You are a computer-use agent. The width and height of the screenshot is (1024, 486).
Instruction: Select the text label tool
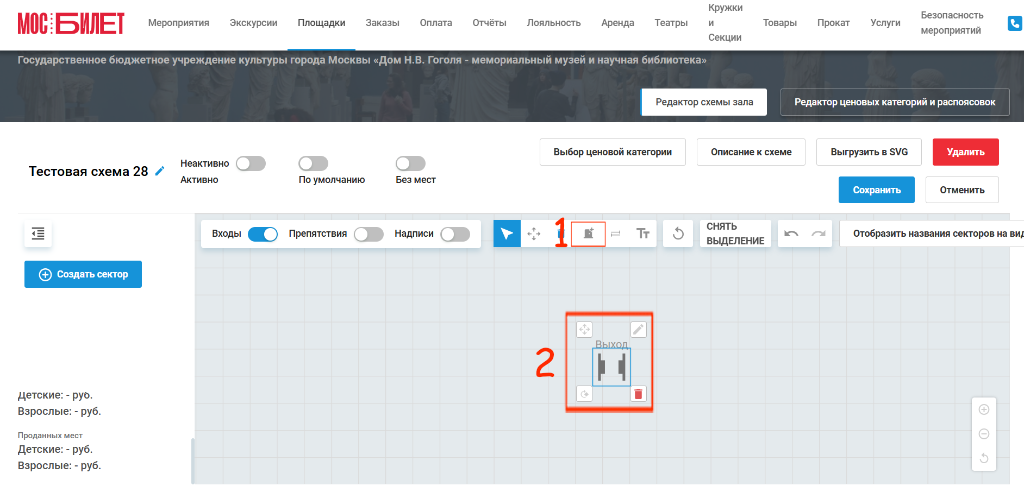pos(643,233)
